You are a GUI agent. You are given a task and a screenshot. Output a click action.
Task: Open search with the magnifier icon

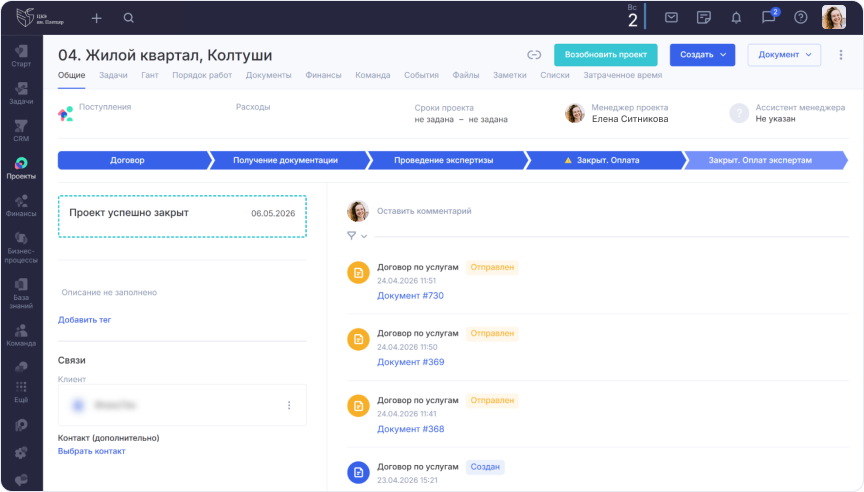point(128,18)
